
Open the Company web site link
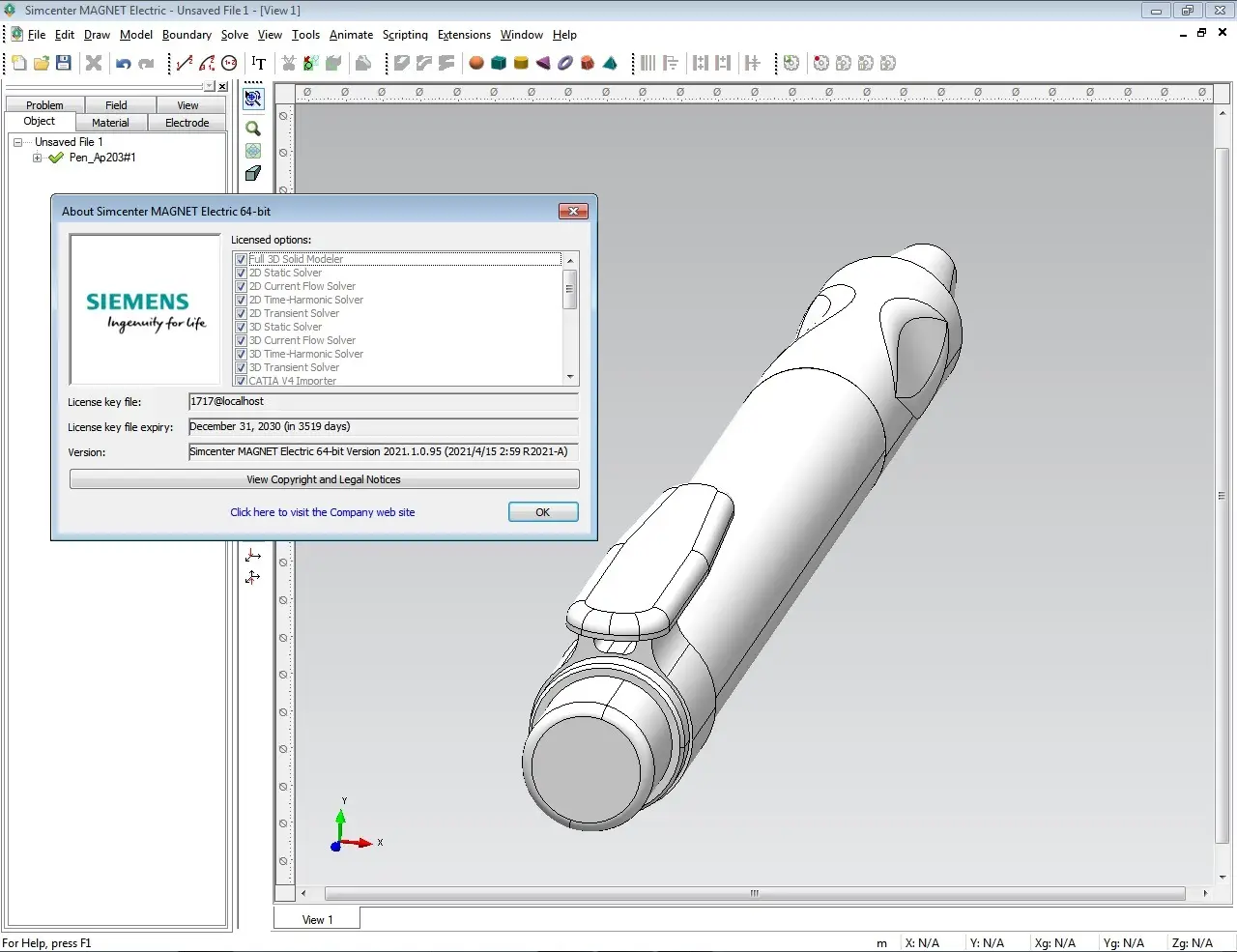point(322,512)
